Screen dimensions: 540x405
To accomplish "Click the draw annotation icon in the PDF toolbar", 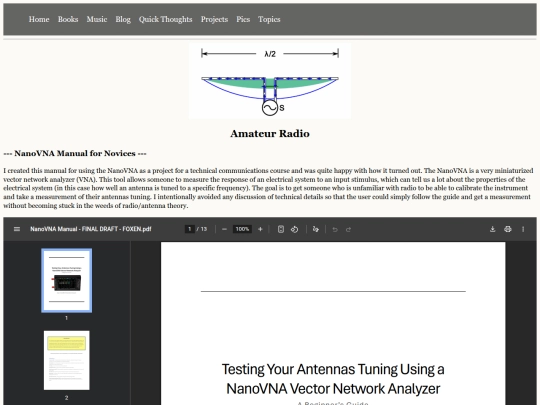I will coord(315,229).
